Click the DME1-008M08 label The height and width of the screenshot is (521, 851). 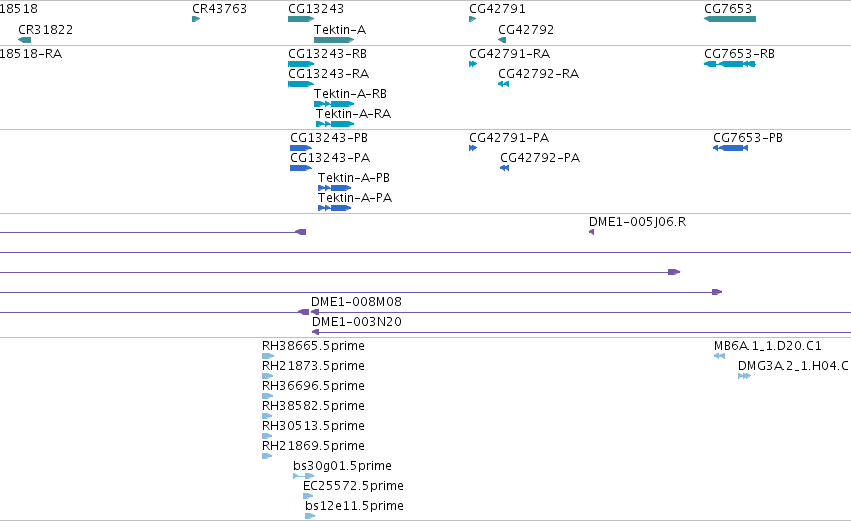tap(356, 302)
